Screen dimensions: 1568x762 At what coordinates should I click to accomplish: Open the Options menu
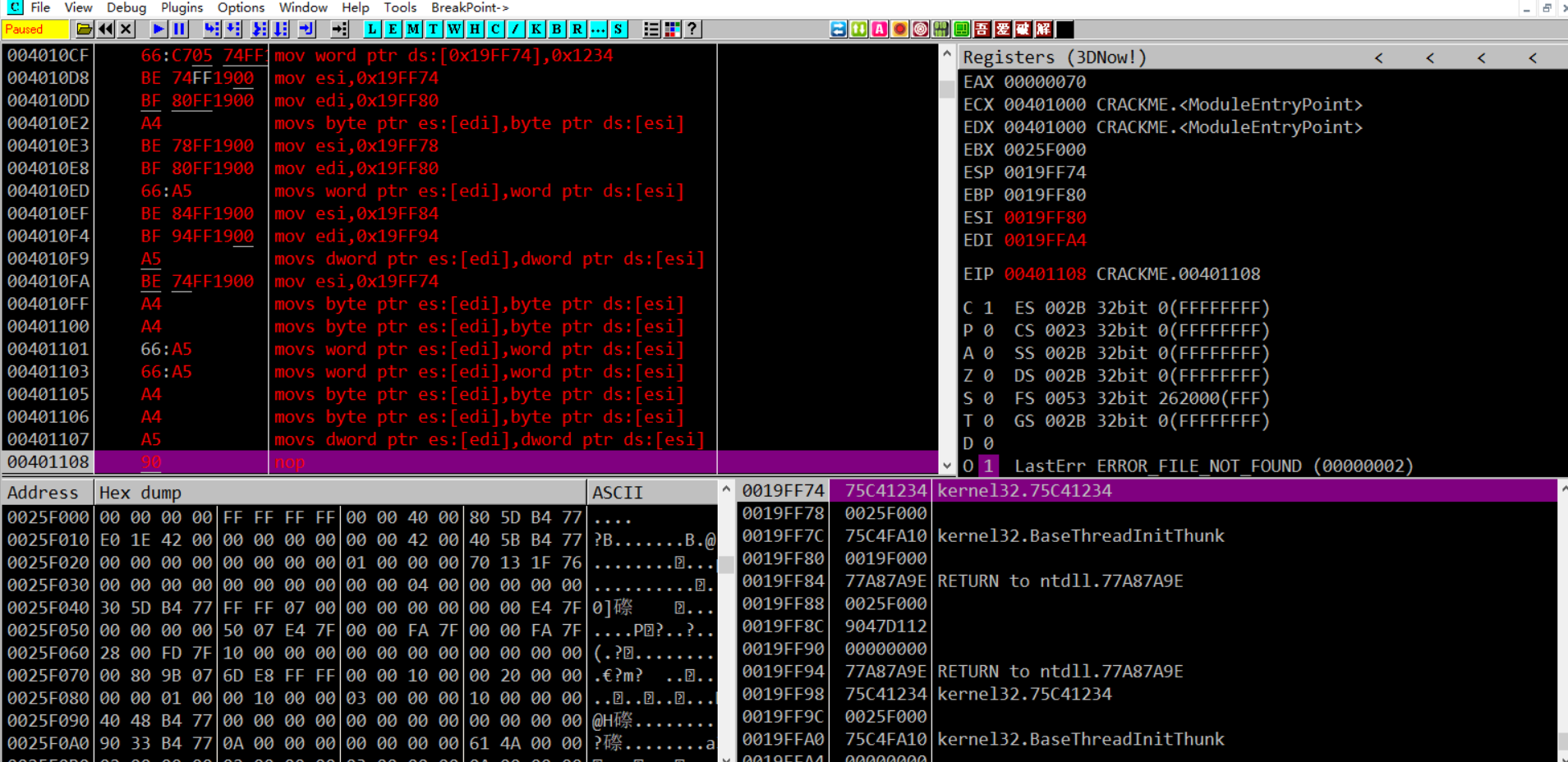tap(241, 7)
